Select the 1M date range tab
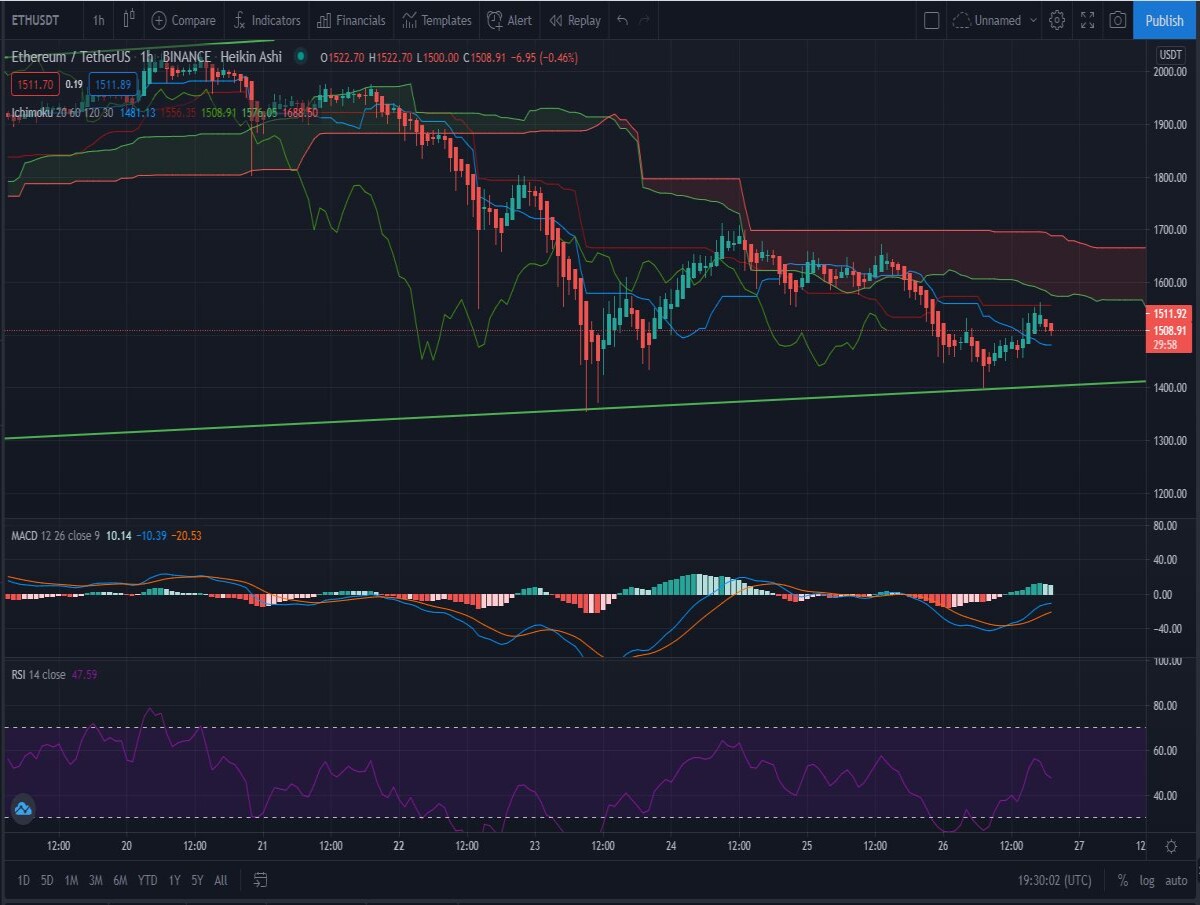This screenshot has width=1200, height=905. (71, 881)
